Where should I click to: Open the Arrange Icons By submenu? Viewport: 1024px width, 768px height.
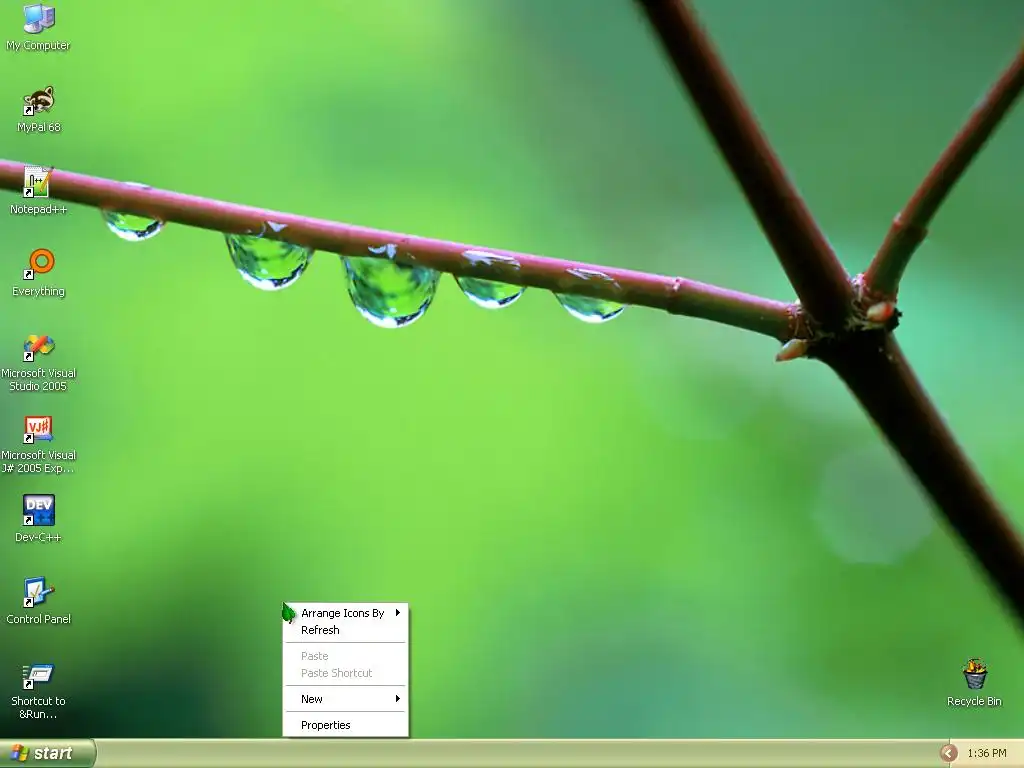point(345,613)
